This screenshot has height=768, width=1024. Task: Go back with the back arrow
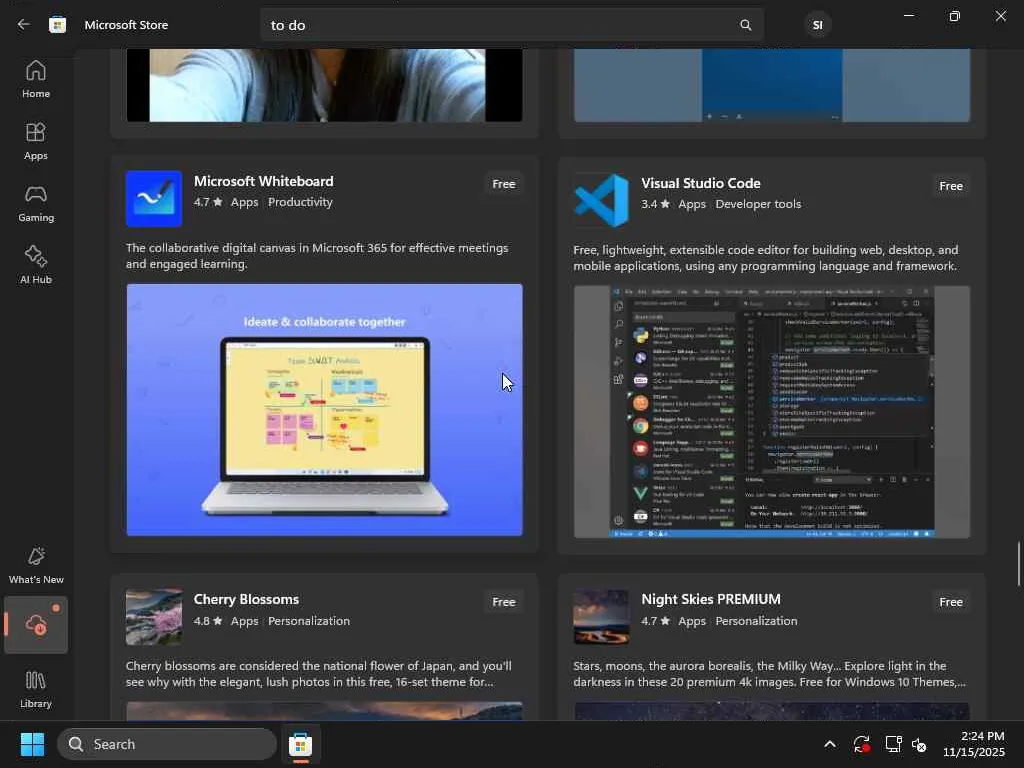coord(24,25)
